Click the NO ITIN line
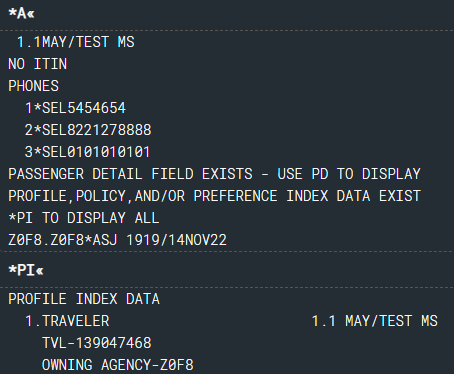Screen dimensions: 454x374 tap(38, 64)
